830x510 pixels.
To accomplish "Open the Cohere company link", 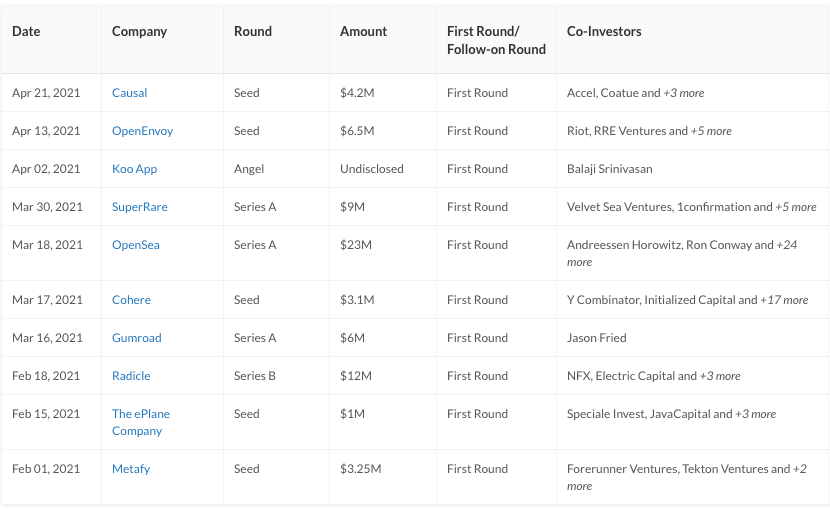I will (131, 300).
